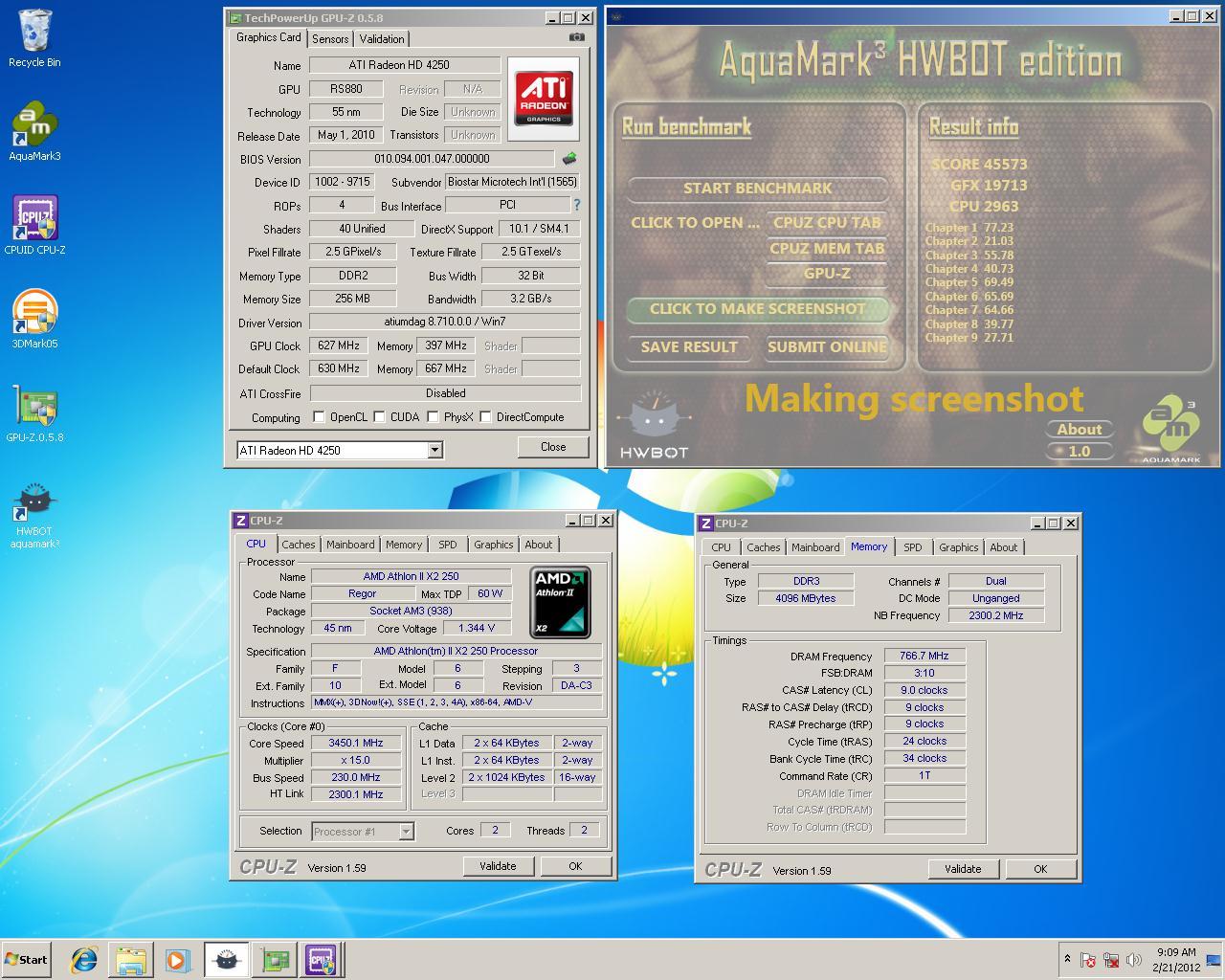
Task: Switch to the Validation tab in GPU-Z
Action: (382, 39)
